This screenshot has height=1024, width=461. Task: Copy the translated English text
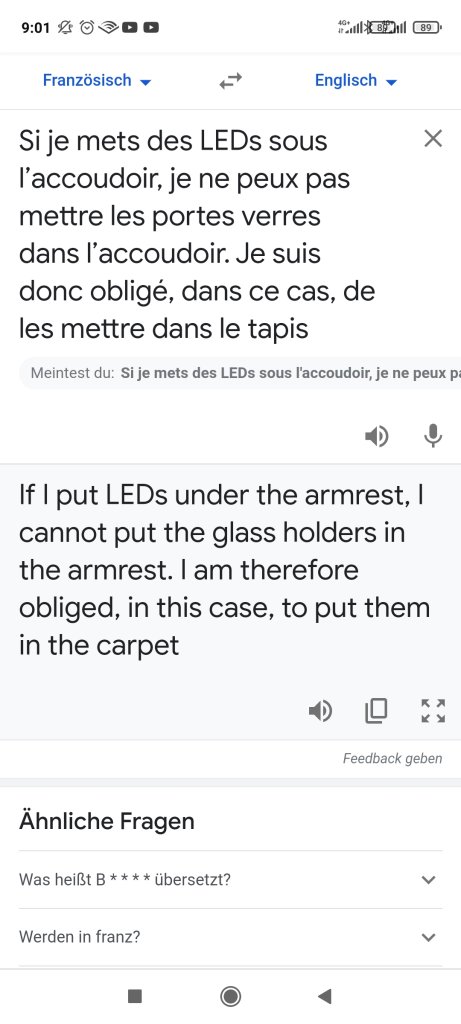(376, 711)
